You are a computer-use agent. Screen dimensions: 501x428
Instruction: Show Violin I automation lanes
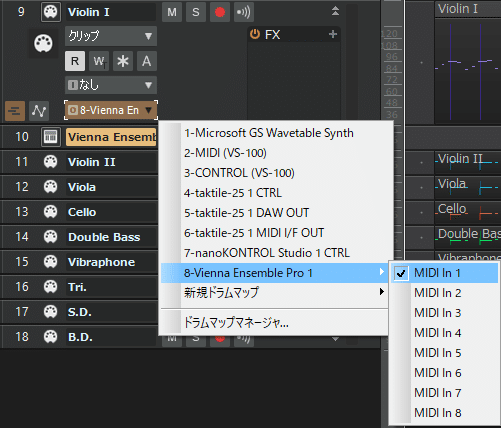point(39,111)
